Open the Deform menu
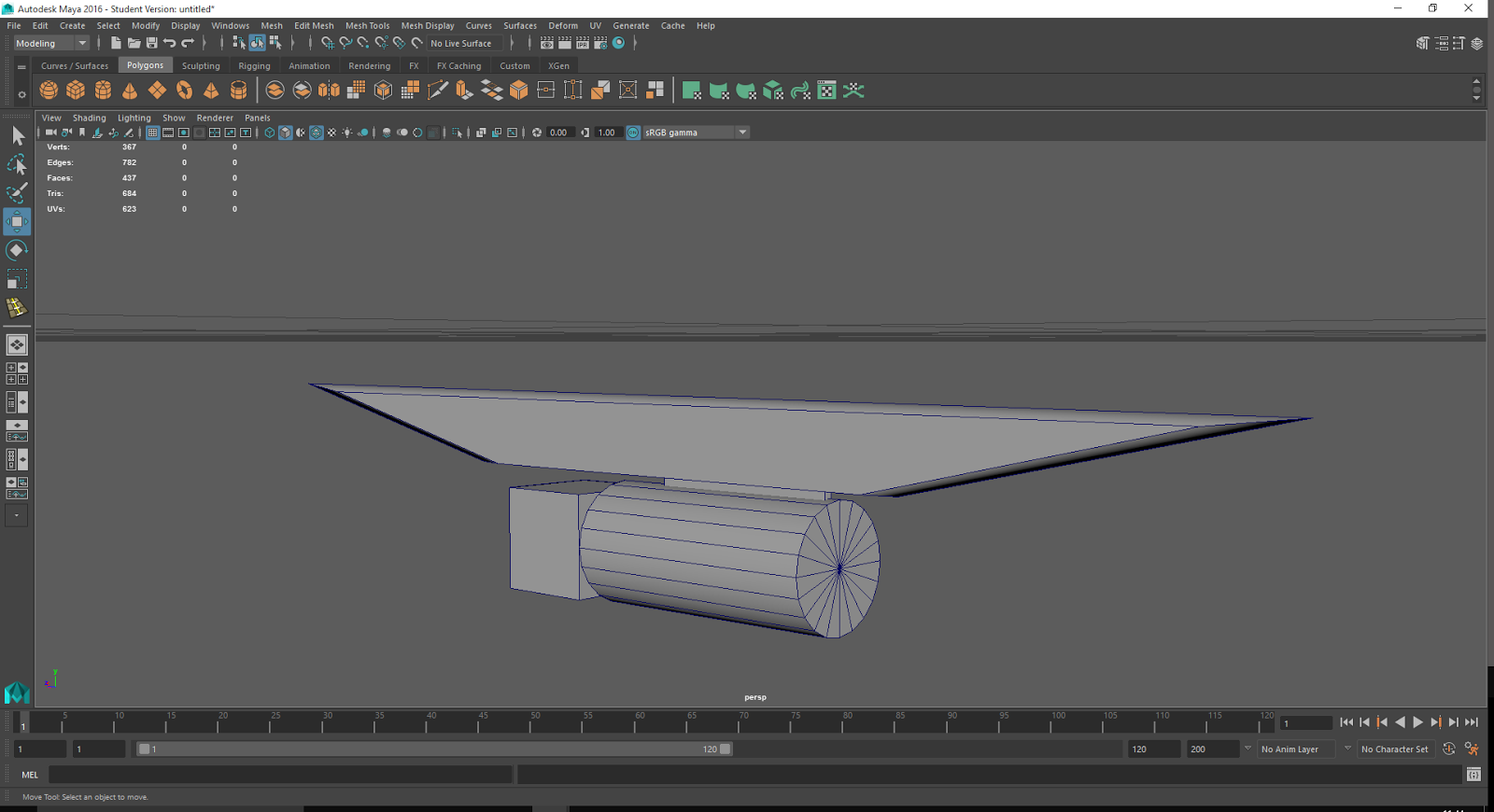 pyautogui.click(x=563, y=25)
